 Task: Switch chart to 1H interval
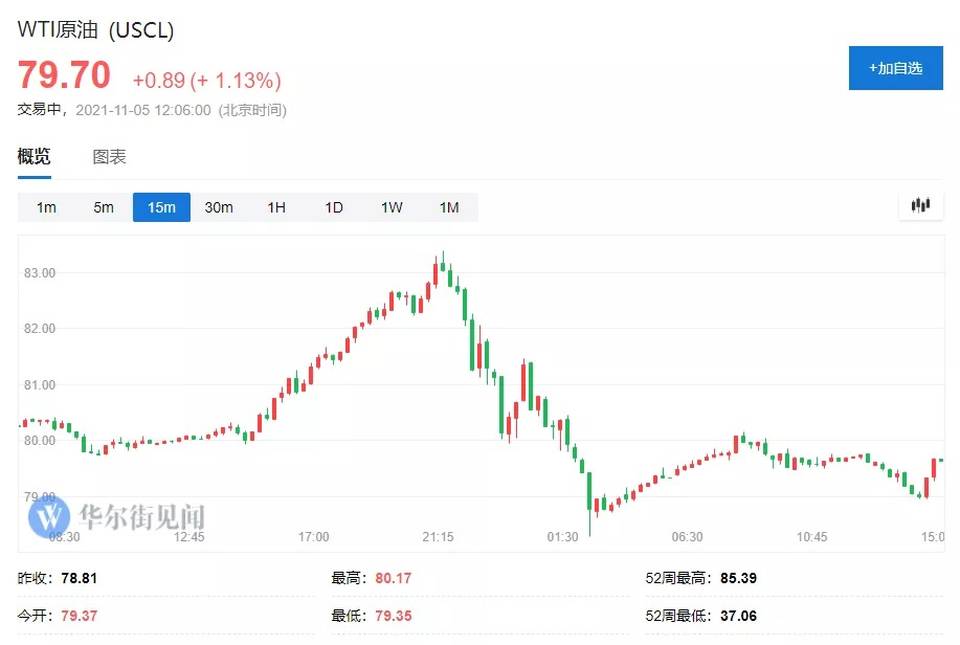click(x=276, y=207)
